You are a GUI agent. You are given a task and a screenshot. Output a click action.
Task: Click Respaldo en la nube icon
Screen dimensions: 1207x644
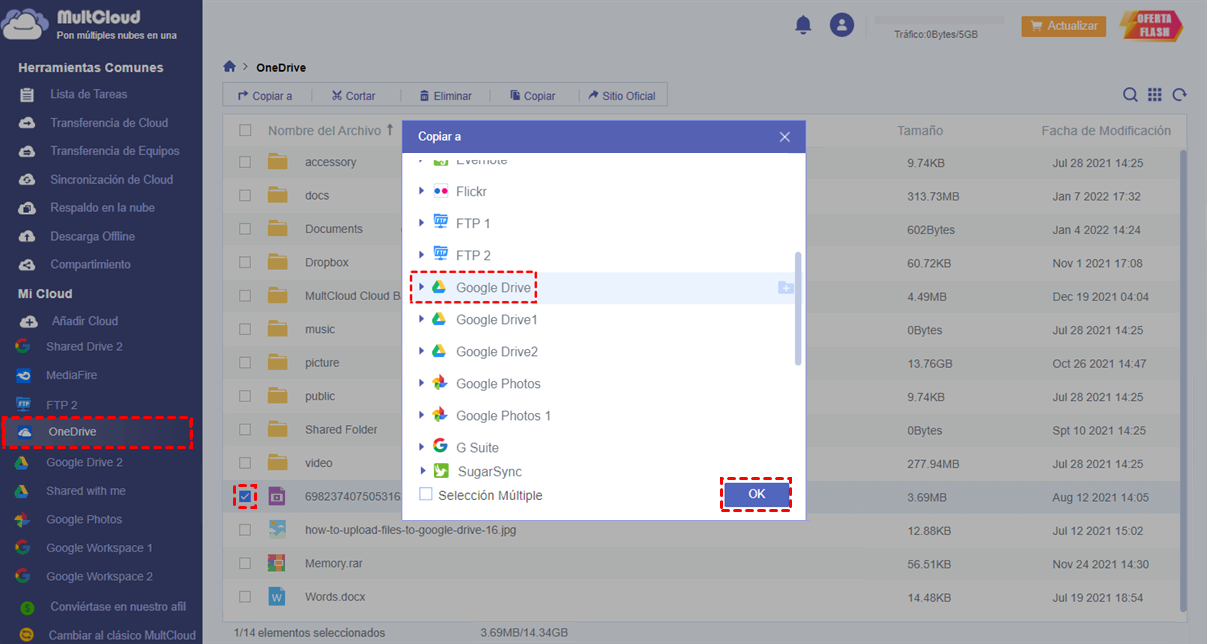(x=27, y=208)
